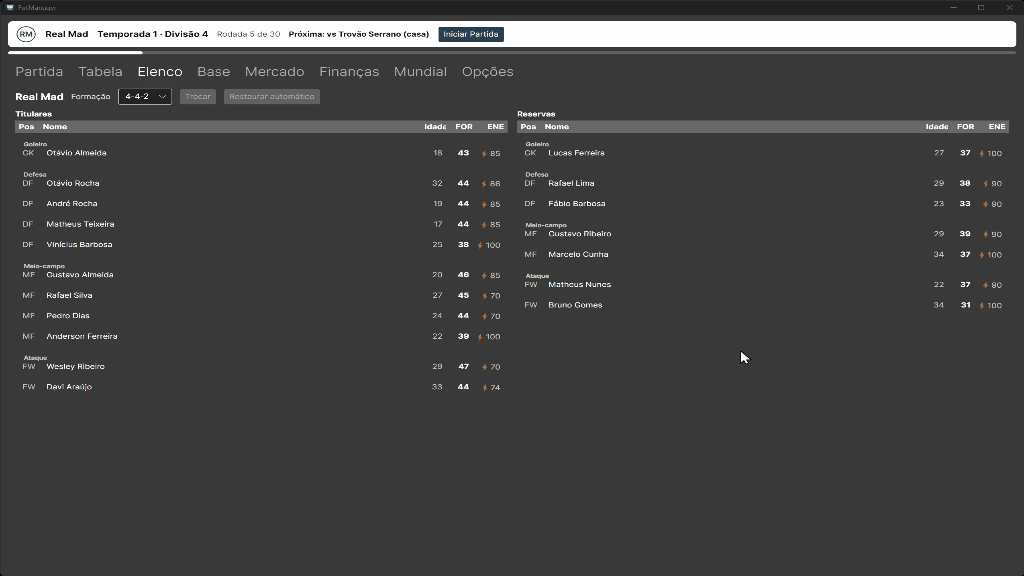The width and height of the screenshot is (1024, 576).
Task: Select reserve defender Fábio Barbosa
Action: (763, 204)
